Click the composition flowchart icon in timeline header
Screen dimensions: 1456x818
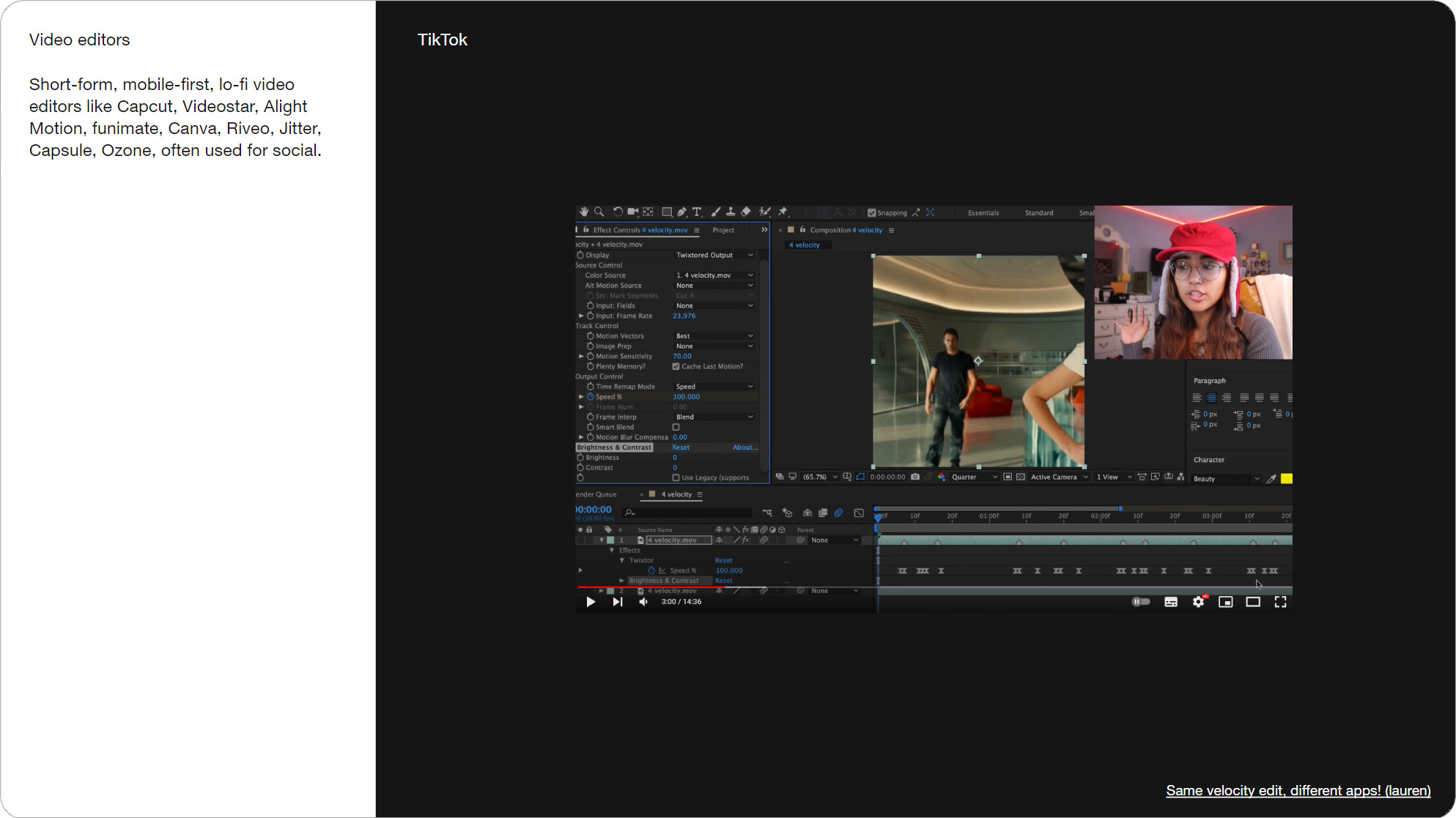(x=767, y=513)
